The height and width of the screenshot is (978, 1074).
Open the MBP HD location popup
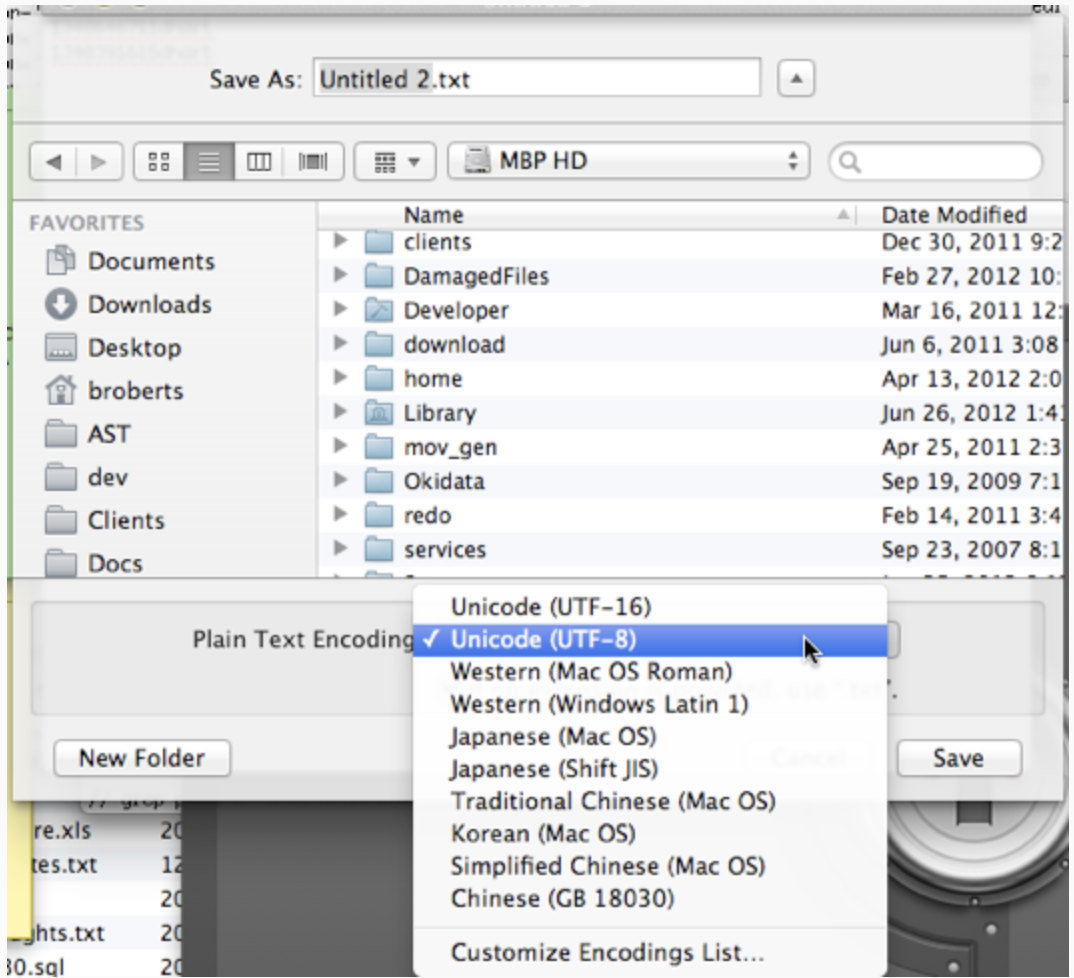(x=627, y=162)
